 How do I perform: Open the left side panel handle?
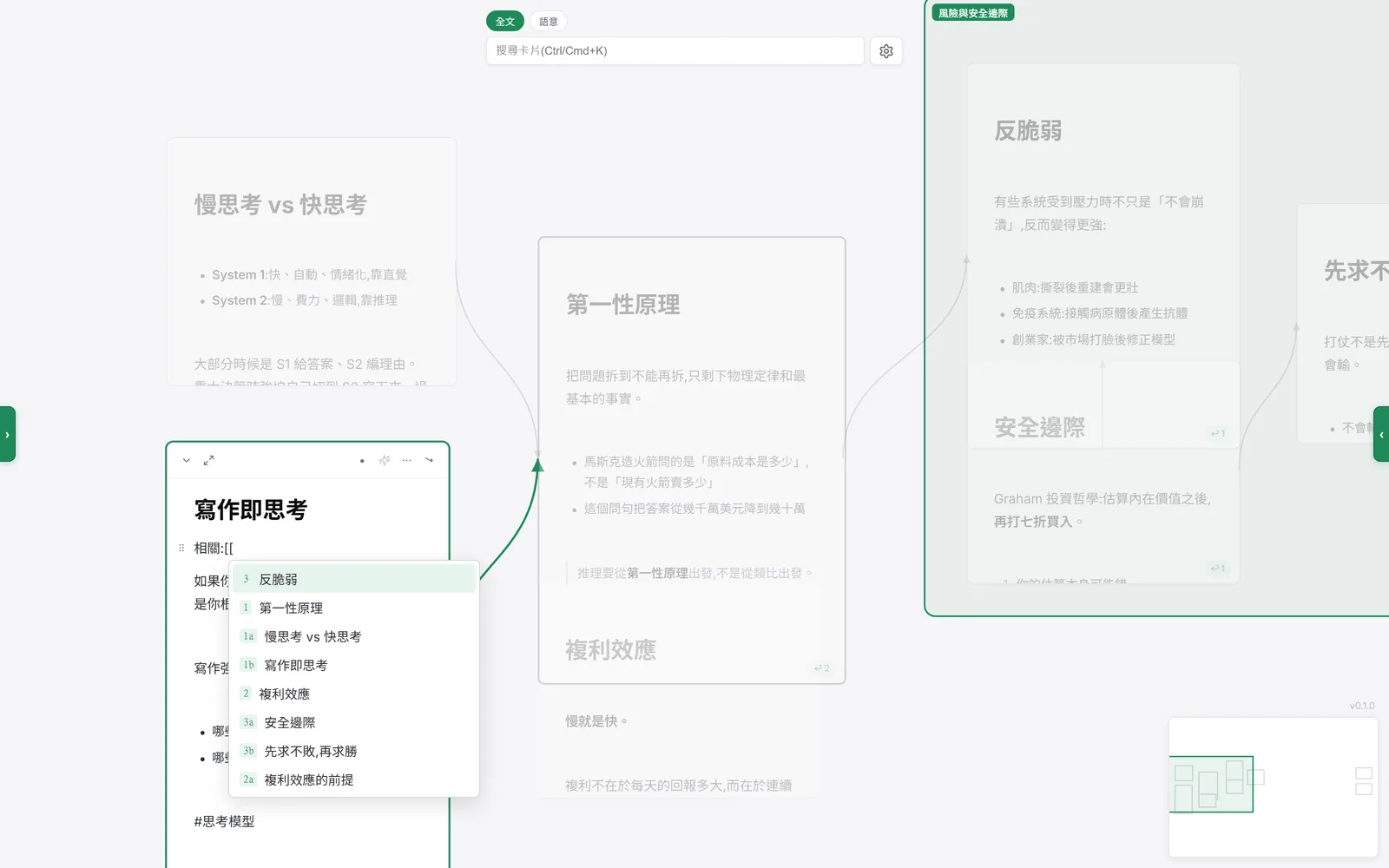point(7,434)
